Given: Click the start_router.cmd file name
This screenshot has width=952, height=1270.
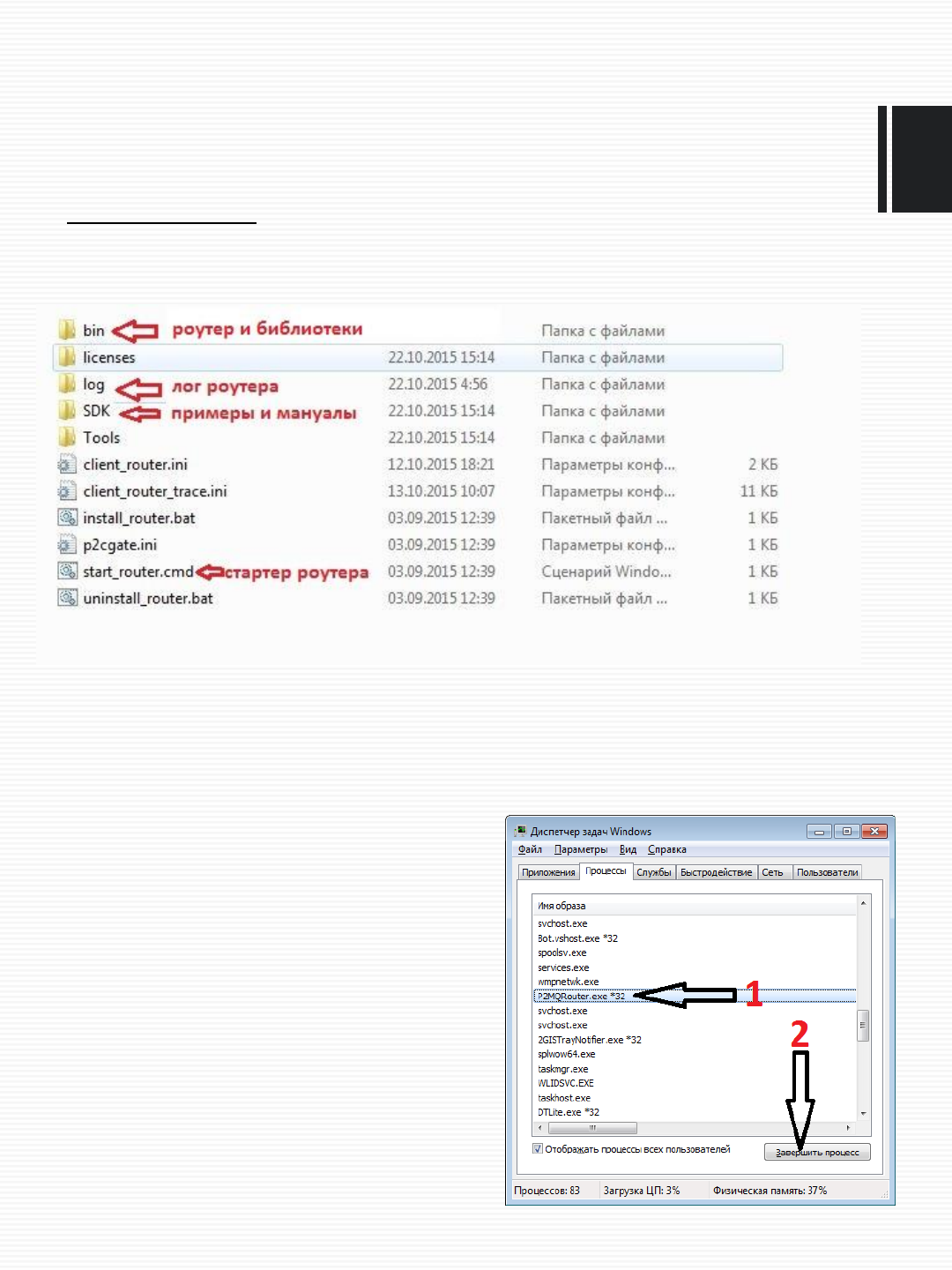Looking at the screenshot, I should pos(138,571).
